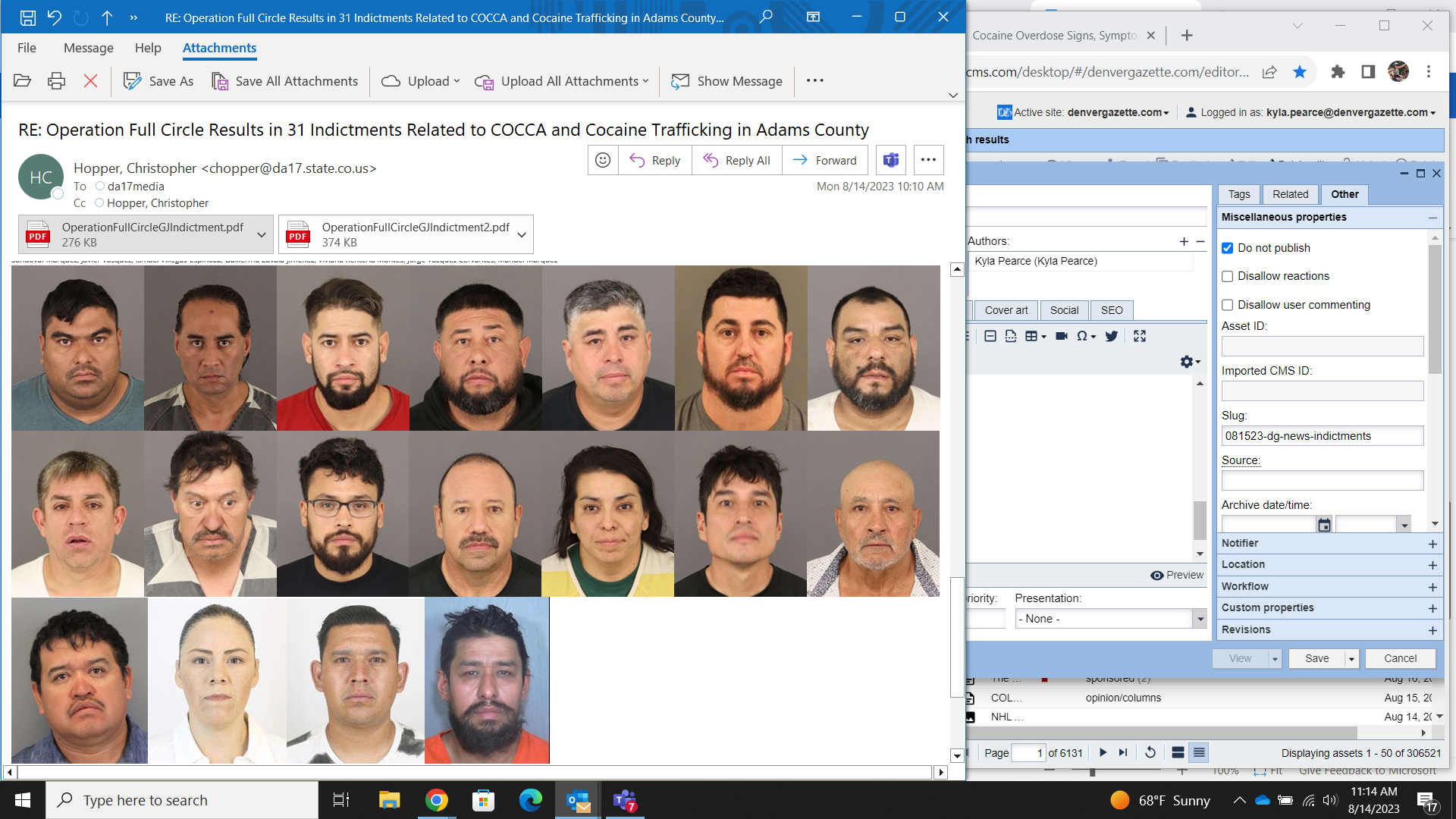1456x819 pixels.
Task: Open Google Chrome from the taskbar
Action: click(437, 800)
